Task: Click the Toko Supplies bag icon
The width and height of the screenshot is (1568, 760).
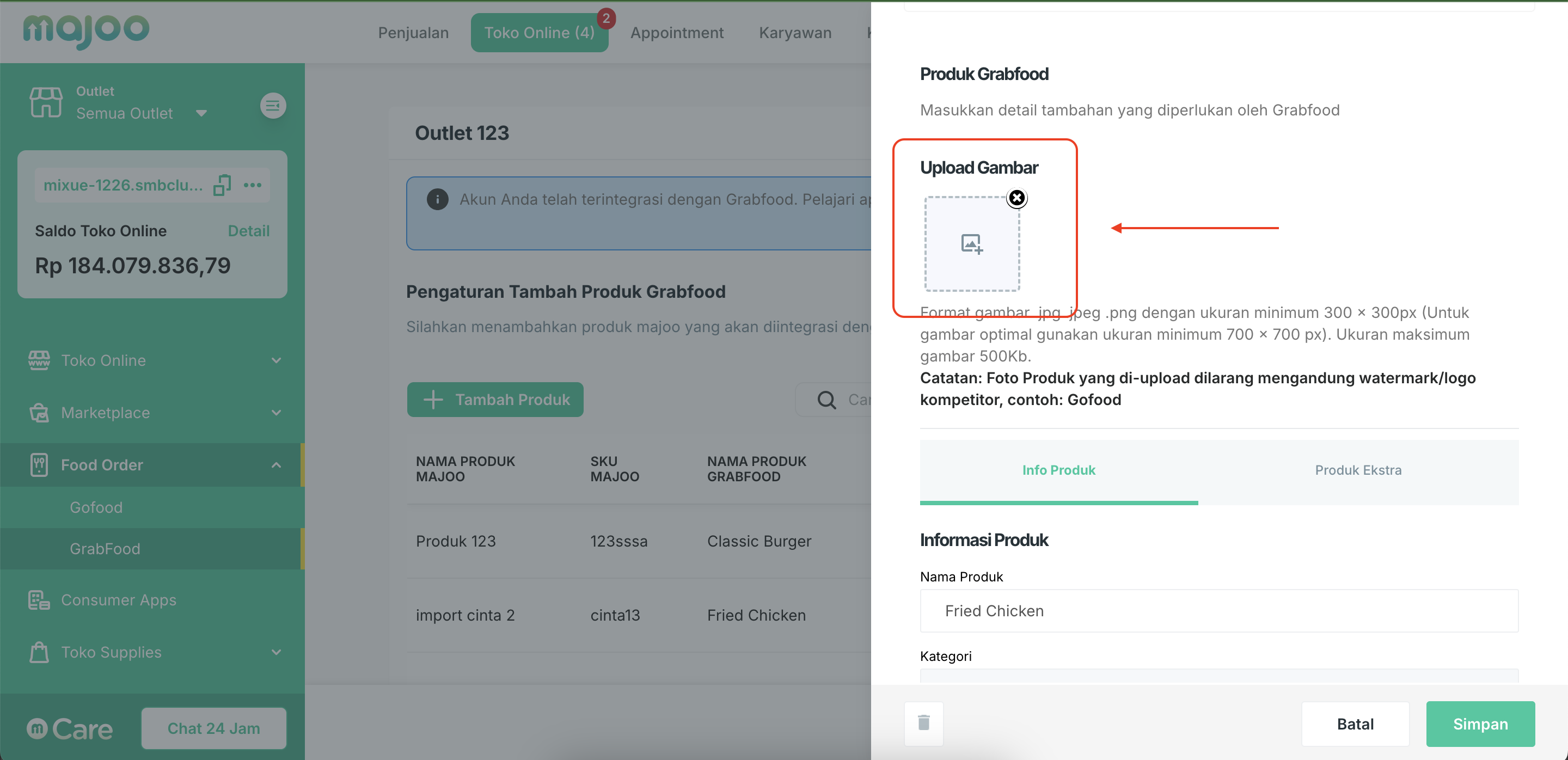Action: coord(40,652)
